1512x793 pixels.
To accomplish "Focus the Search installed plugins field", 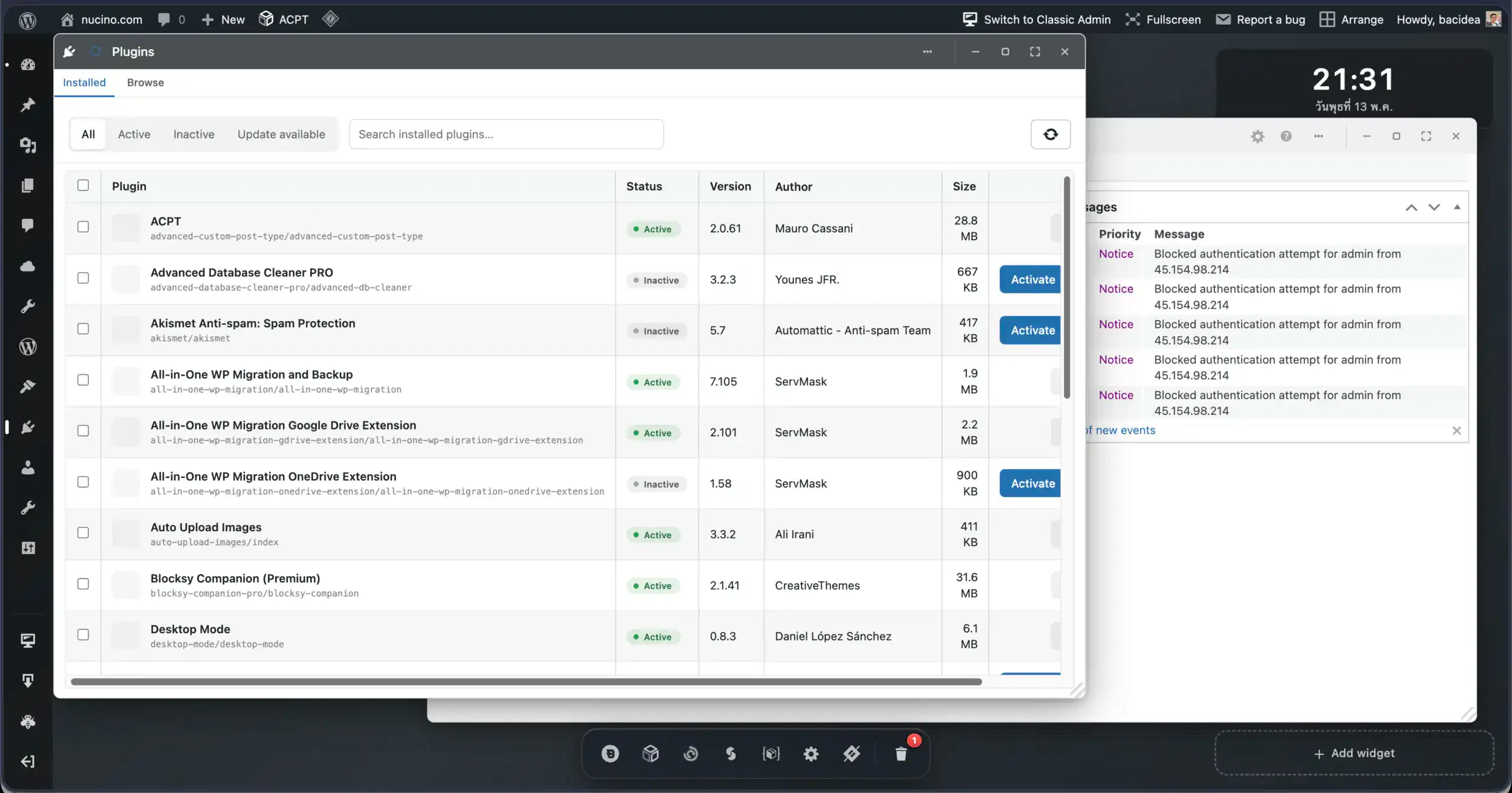I will [506, 134].
